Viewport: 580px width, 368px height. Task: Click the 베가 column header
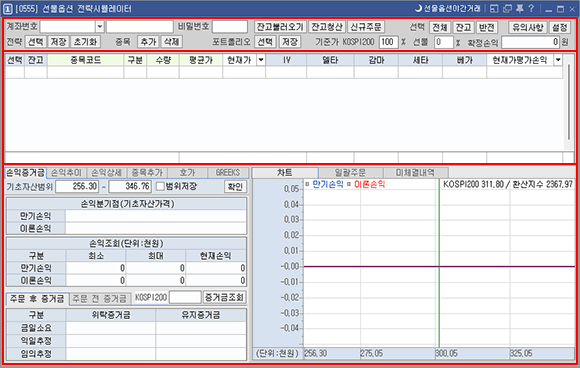click(x=465, y=60)
